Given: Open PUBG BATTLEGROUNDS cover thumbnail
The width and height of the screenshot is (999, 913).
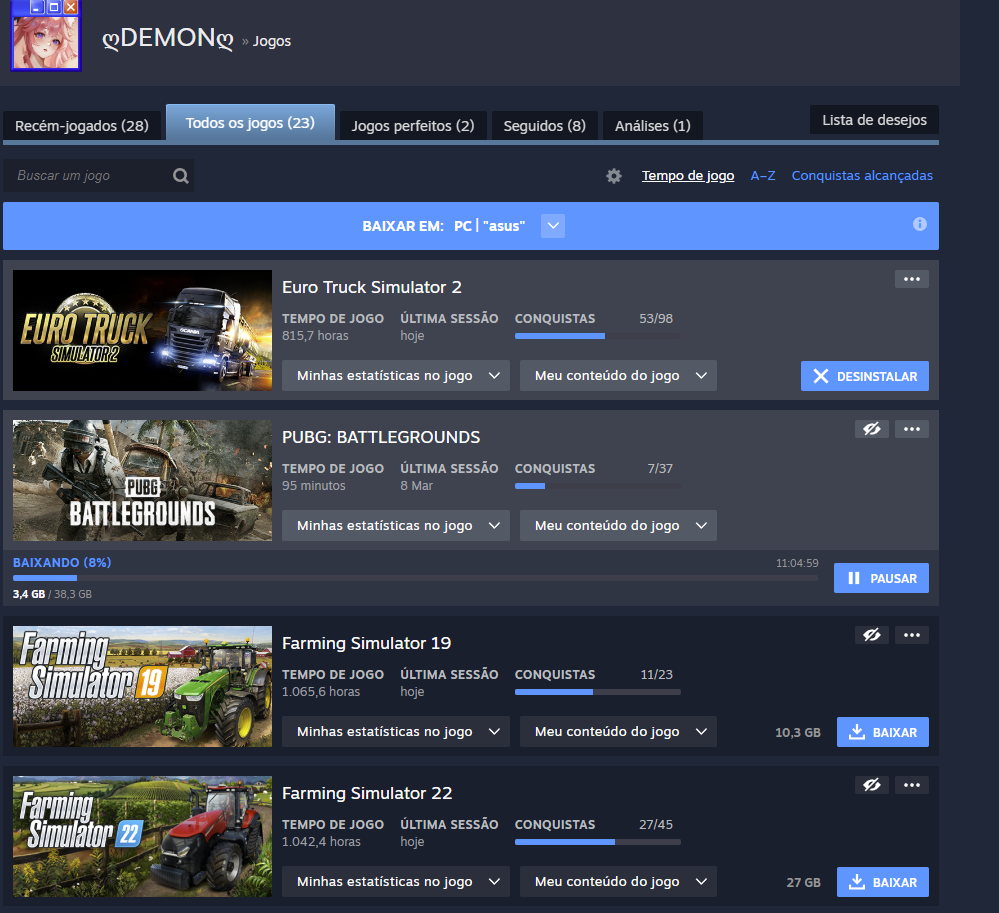Looking at the screenshot, I should (x=142, y=480).
